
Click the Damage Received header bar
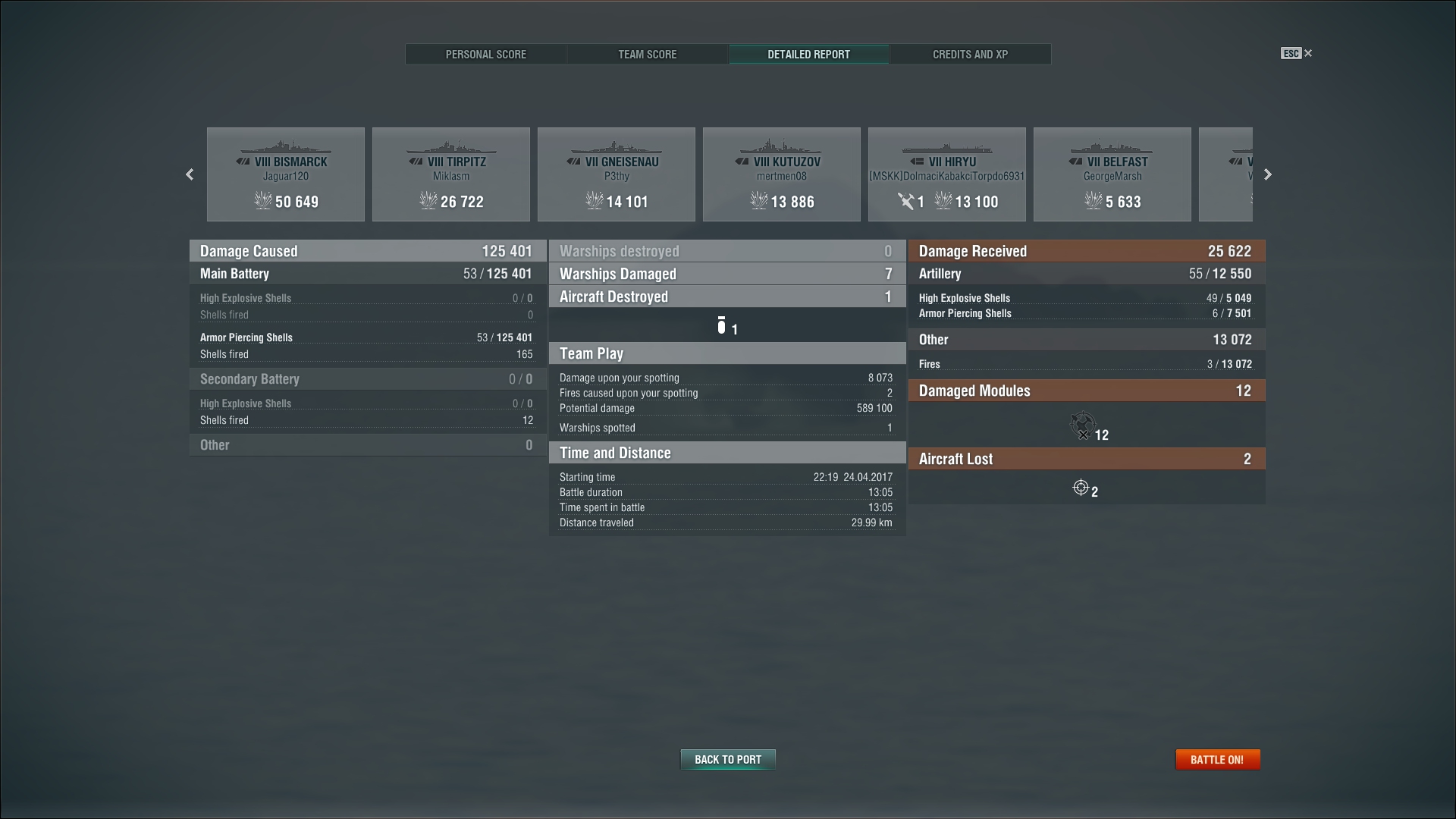pyautogui.click(x=1086, y=251)
